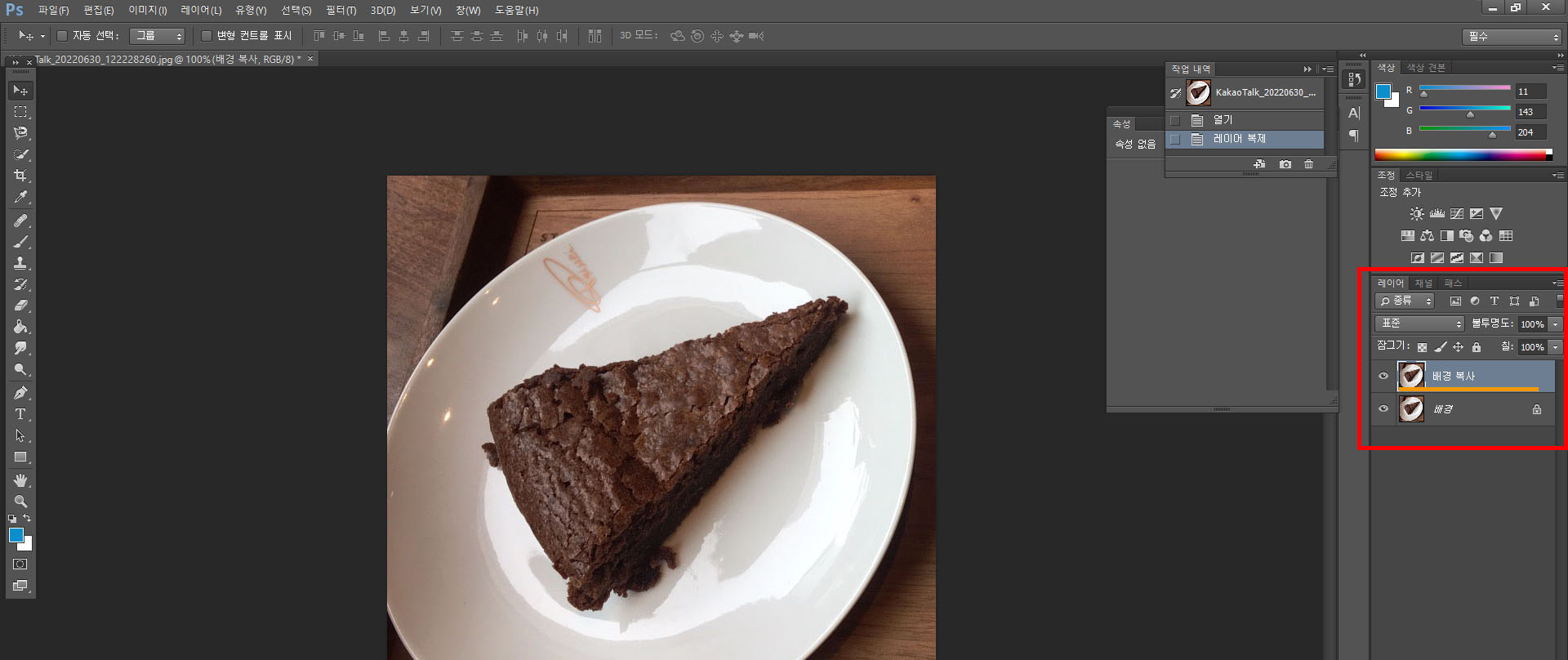The width and height of the screenshot is (1568, 660).
Task: Select the Rectangular Marquee tool
Action: click(x=20, y=112)
